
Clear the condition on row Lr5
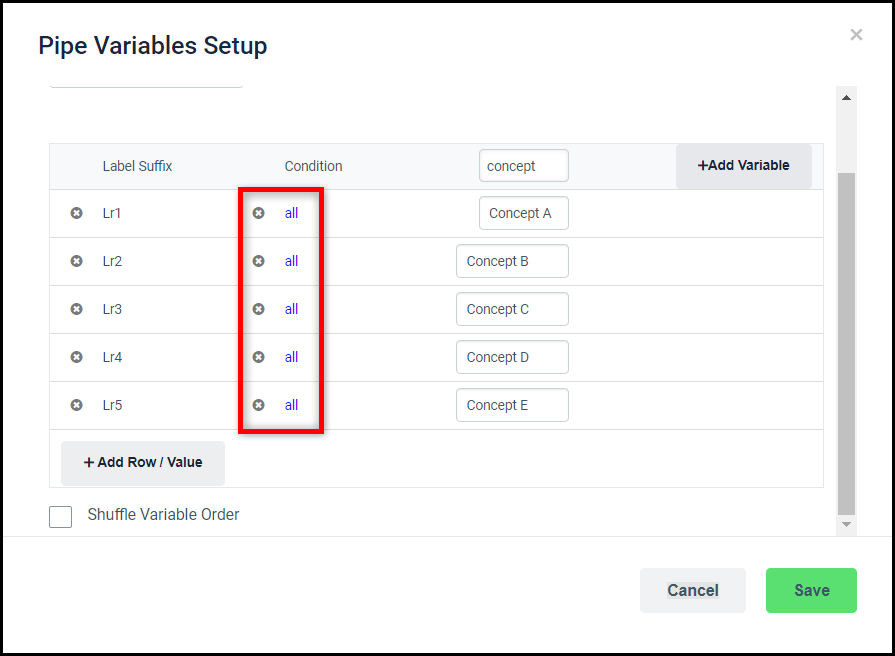pos(259,405)
